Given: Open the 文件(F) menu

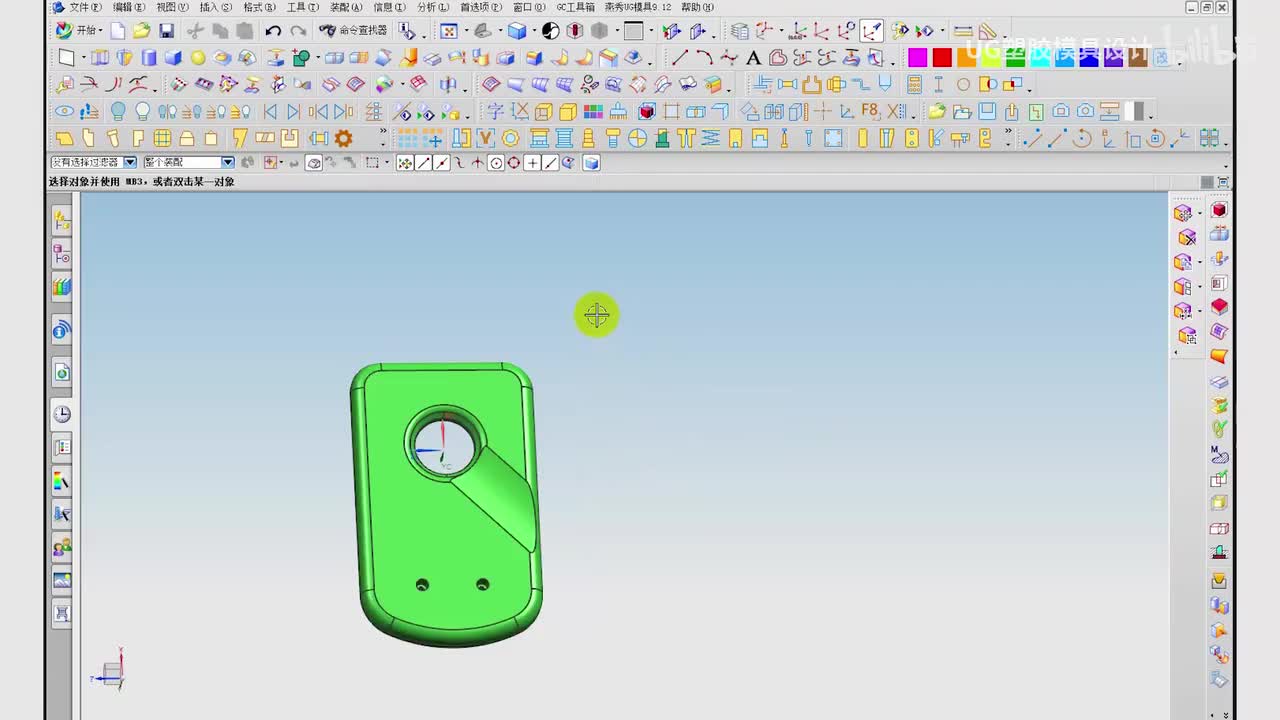Looking at the screenshot, I should (x=85, y=7).
